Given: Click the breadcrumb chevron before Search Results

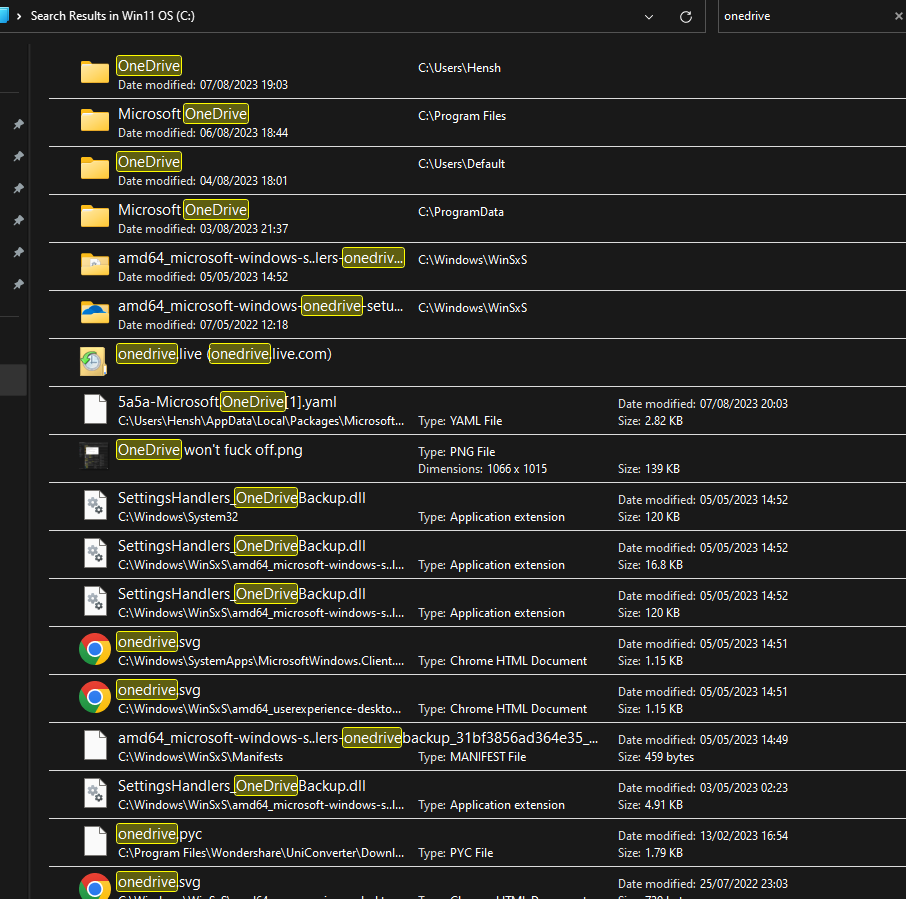Looking at the screenshot, I should pyautogui.click(x=19, y=16).
